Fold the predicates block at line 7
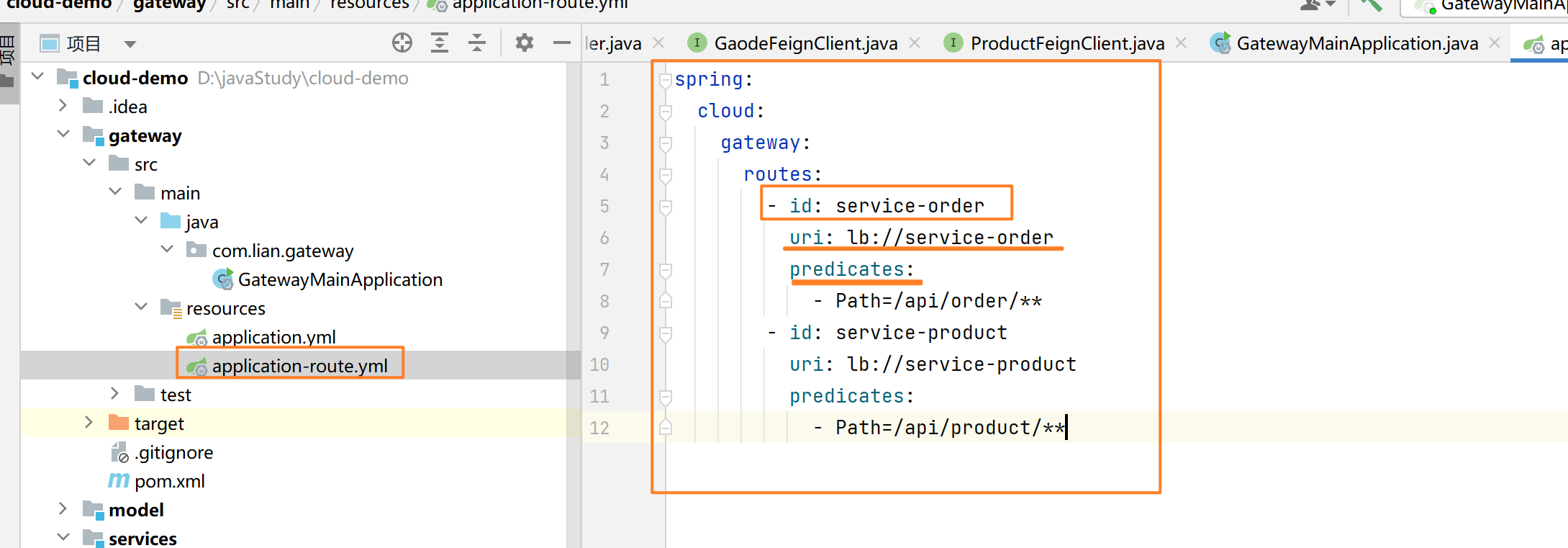The width and height of the screenshot is (1568, 548). (x=666, y=270)
